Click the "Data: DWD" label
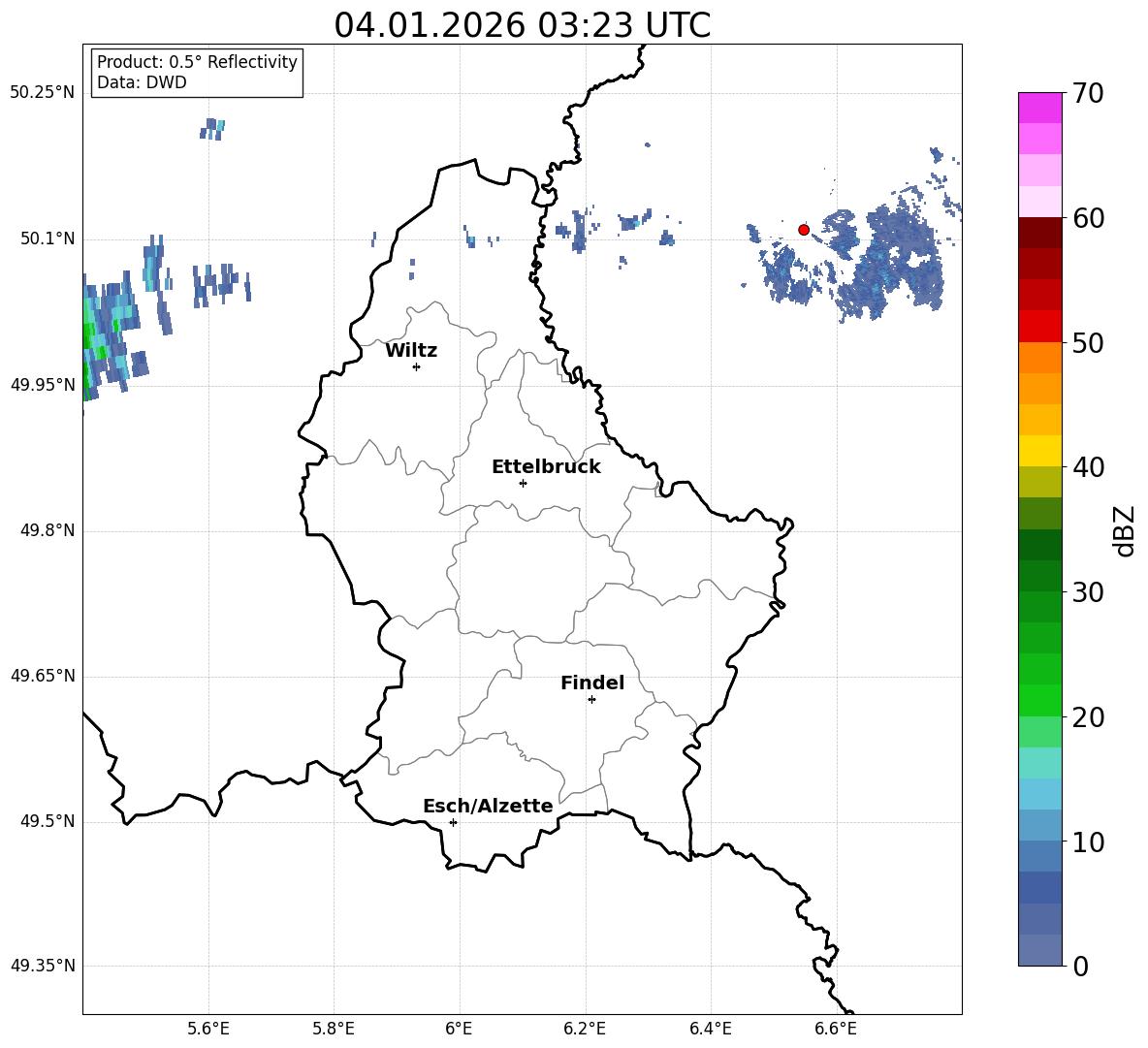This screenshot has height=1048, width=1148. tap(142, 82)
